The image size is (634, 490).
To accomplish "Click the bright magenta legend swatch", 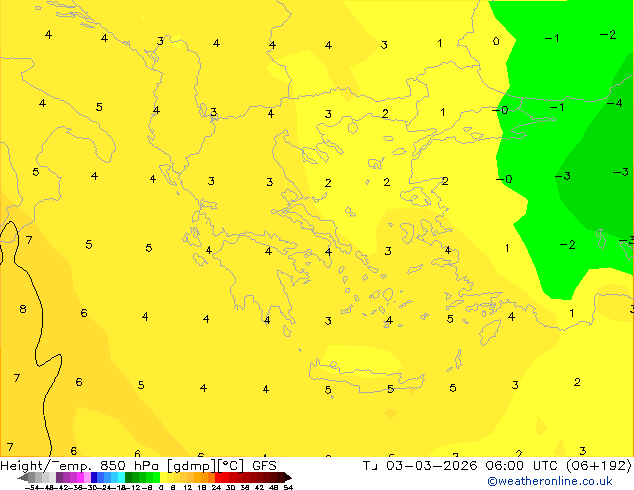I will click(80, 478).
